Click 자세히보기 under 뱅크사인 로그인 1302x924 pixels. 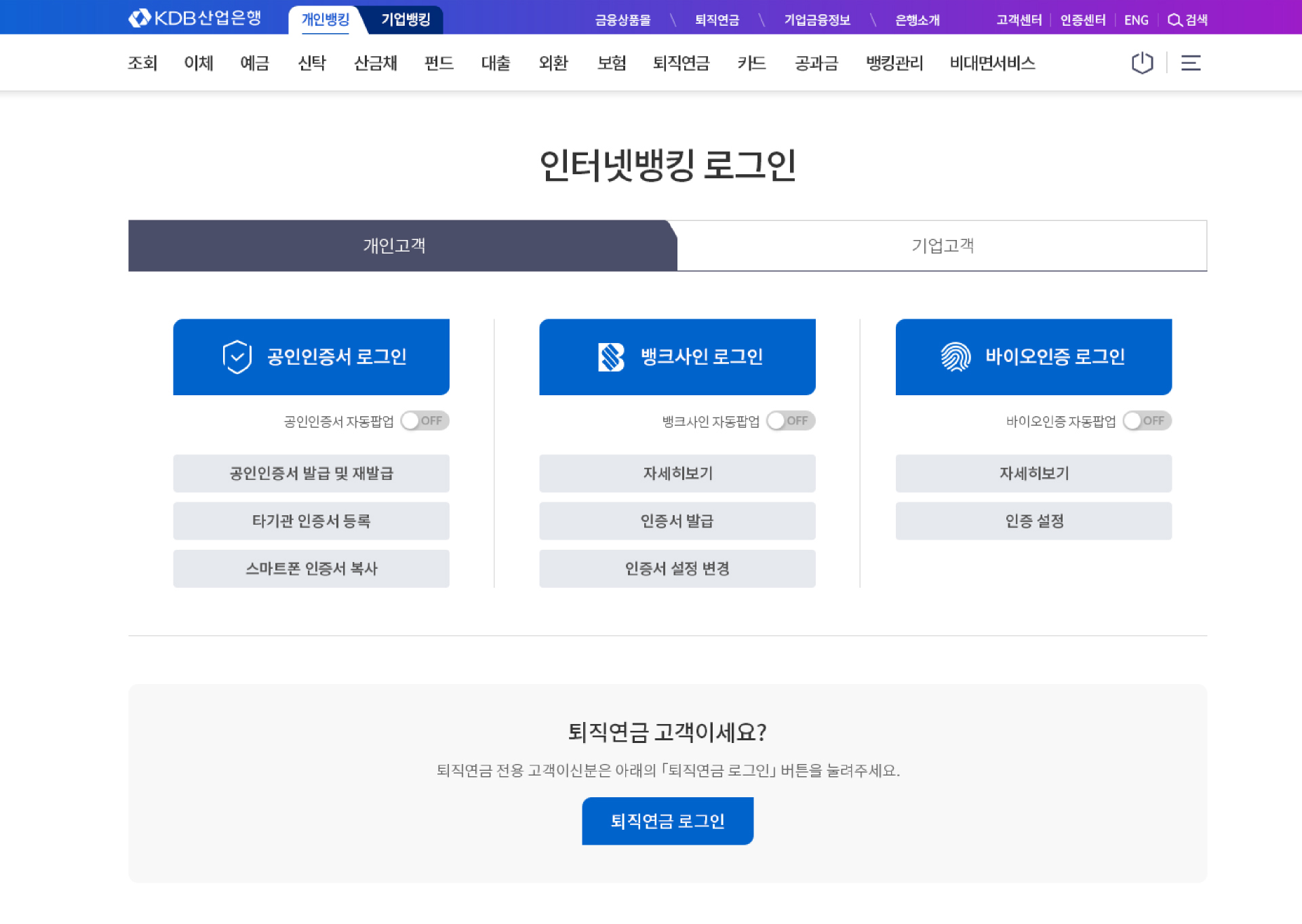pyautogui.click(x=677, y=473)
